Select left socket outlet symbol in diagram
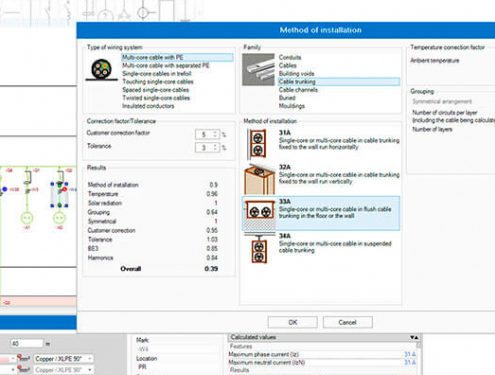 pos(27,218)
